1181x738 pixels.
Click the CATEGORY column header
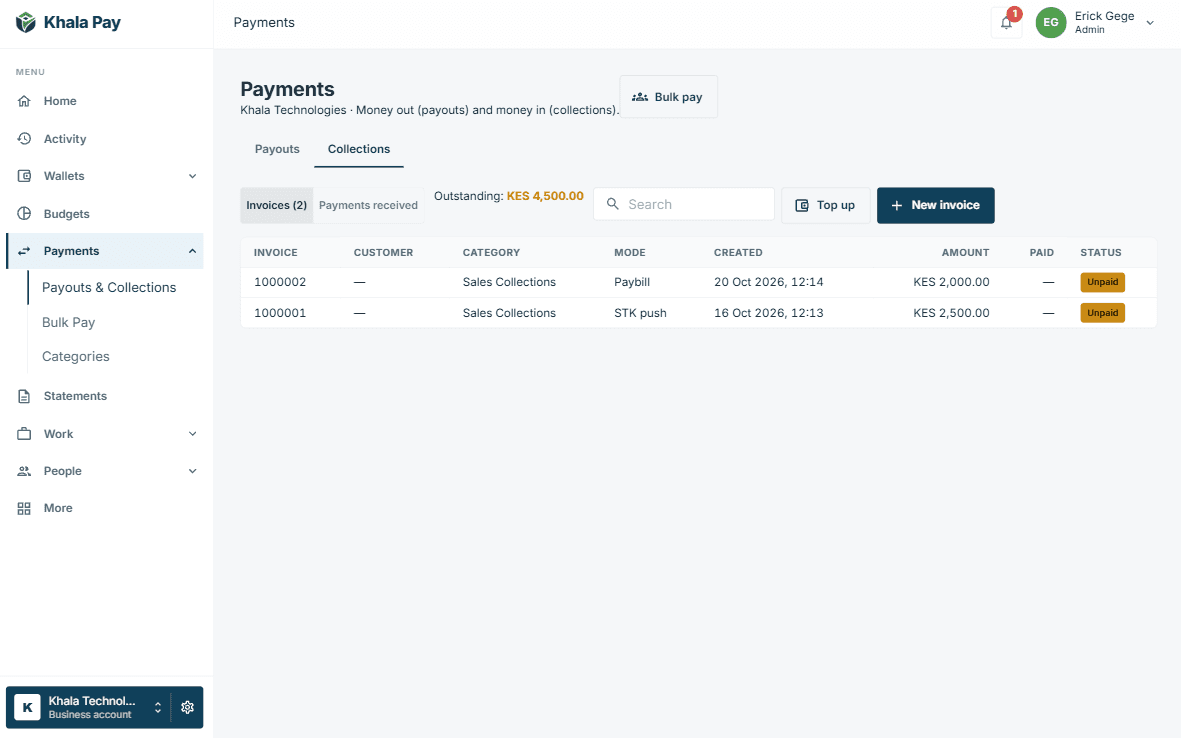click(491, 252)
